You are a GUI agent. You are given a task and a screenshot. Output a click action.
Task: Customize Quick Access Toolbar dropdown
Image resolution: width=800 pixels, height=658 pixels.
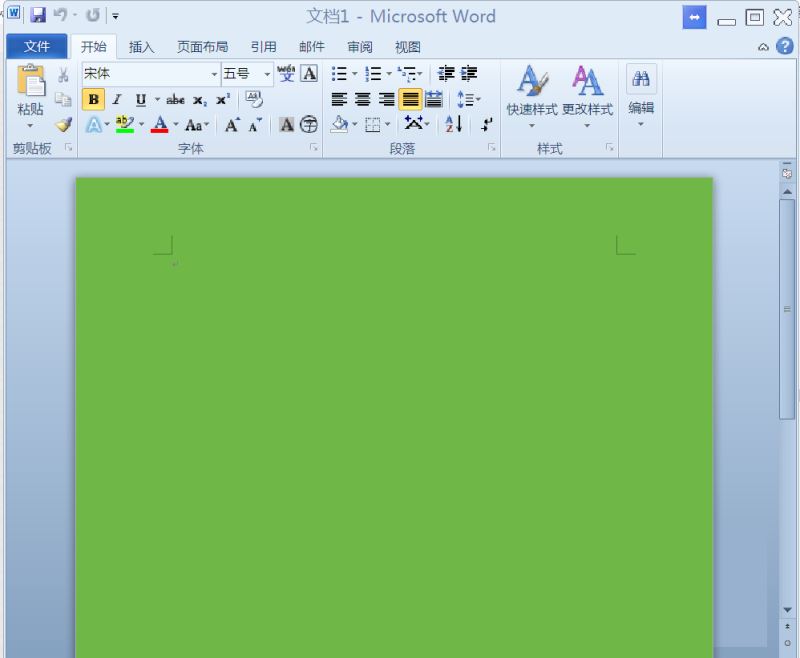pyautogui.click(x=116, y=16)
